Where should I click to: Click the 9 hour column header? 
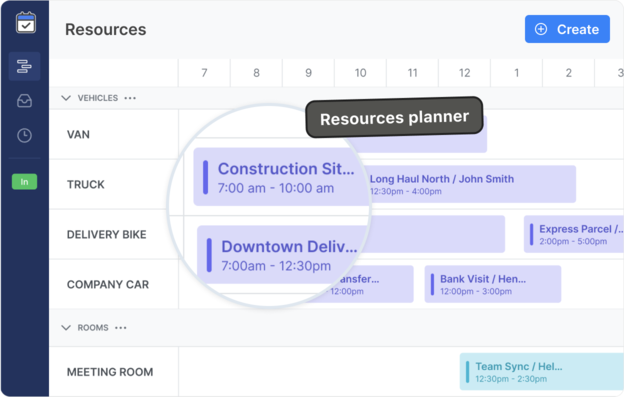(308, 73)
